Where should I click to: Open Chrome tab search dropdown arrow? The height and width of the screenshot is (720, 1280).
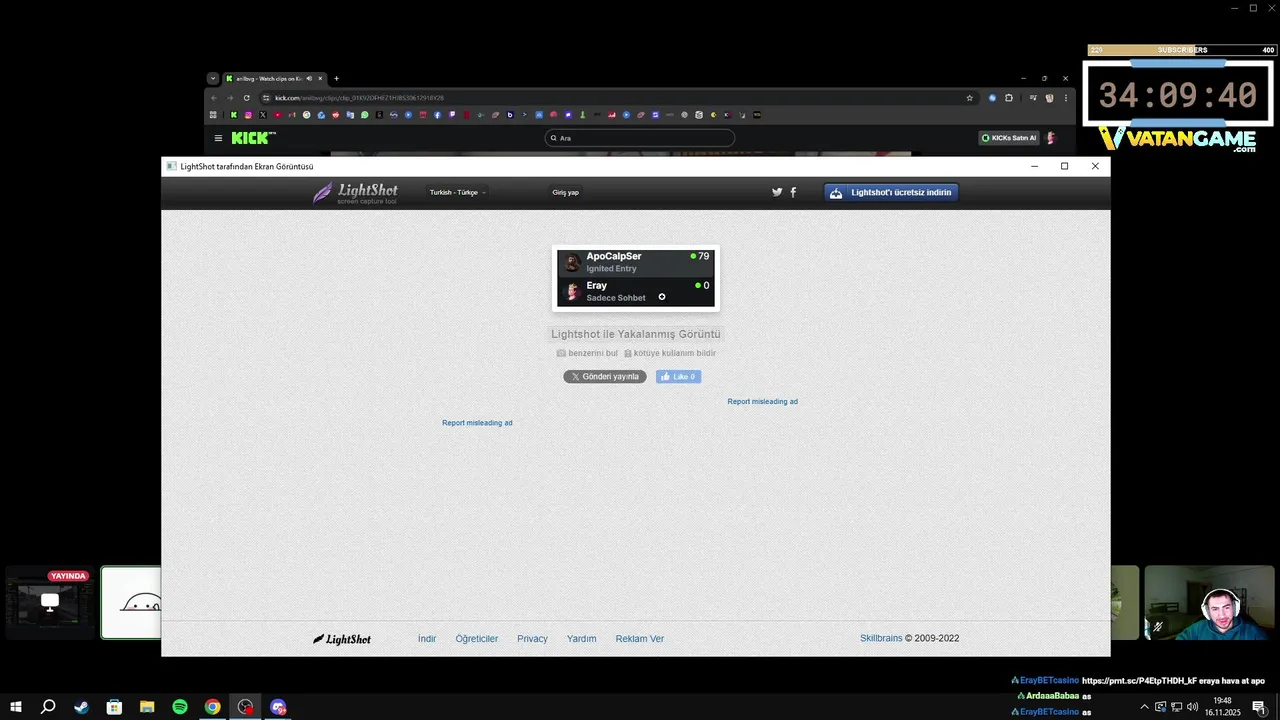coord(213,78)
